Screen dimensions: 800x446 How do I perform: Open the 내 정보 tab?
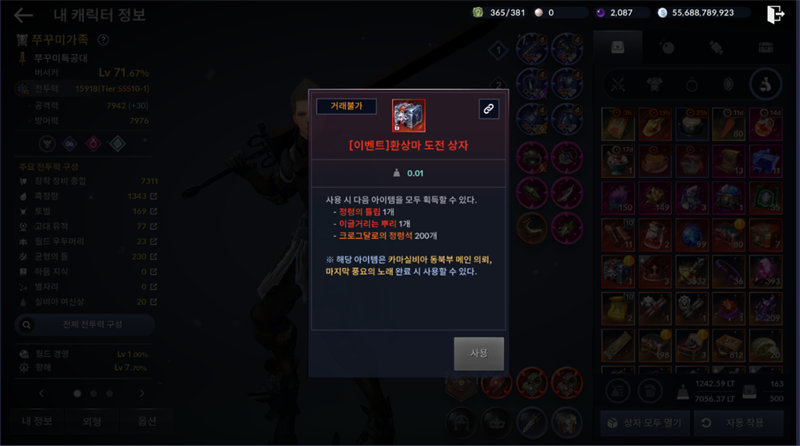[x=37, y=422]
